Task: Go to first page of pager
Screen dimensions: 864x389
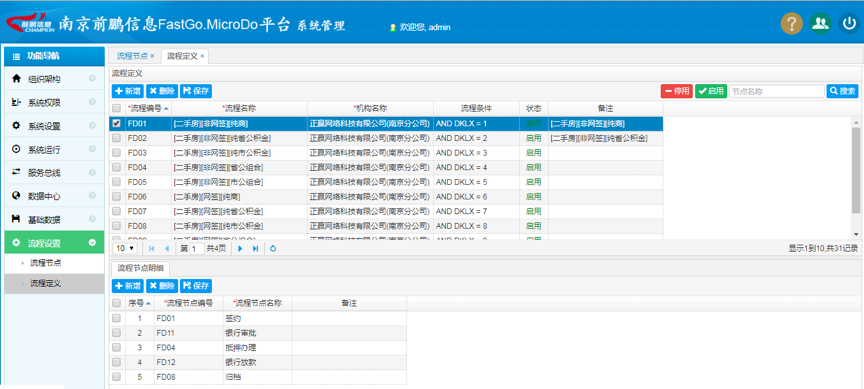Action: pyautogui.click(x=152, y=248)
